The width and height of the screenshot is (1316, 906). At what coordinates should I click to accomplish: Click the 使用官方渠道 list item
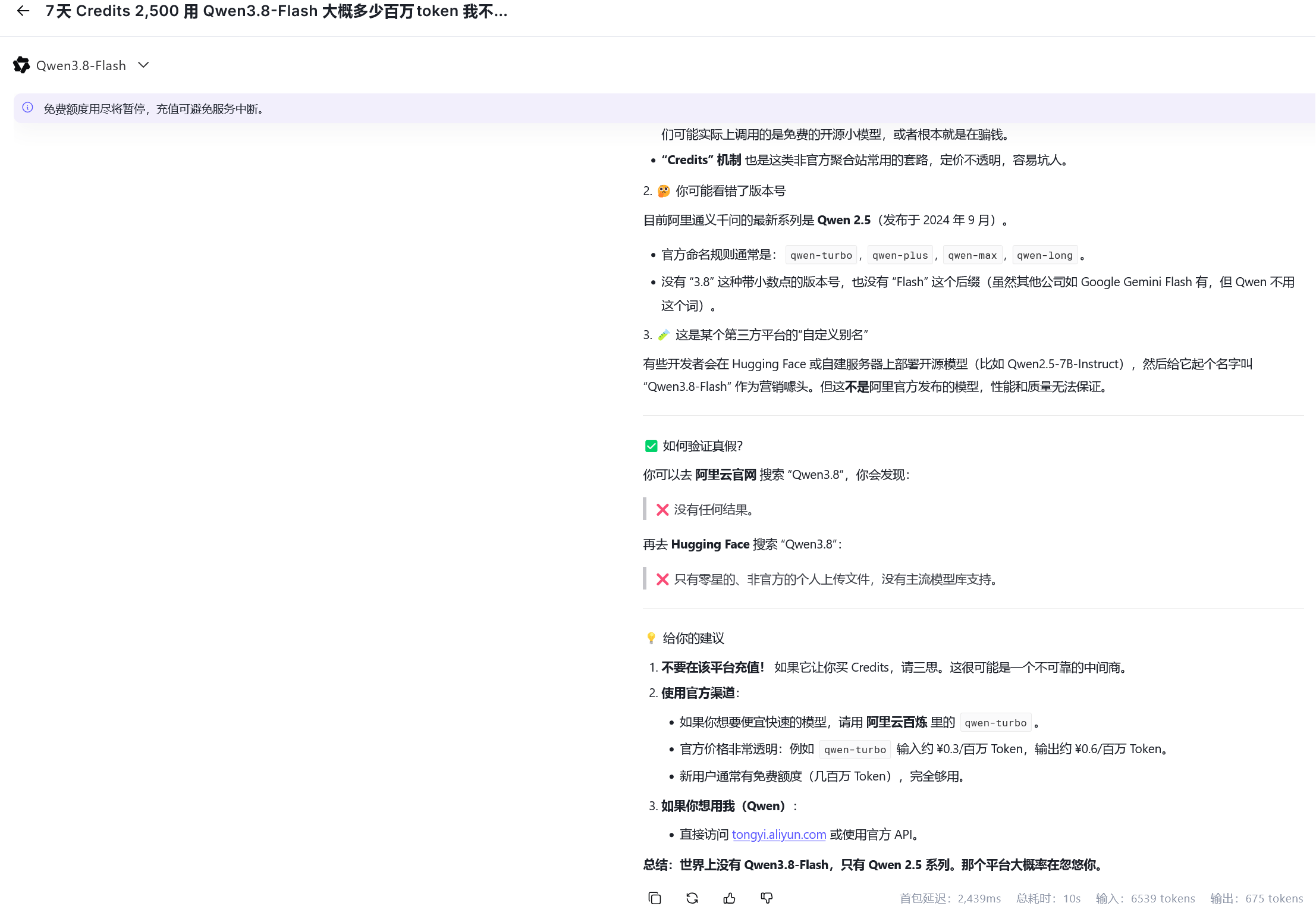699,693
